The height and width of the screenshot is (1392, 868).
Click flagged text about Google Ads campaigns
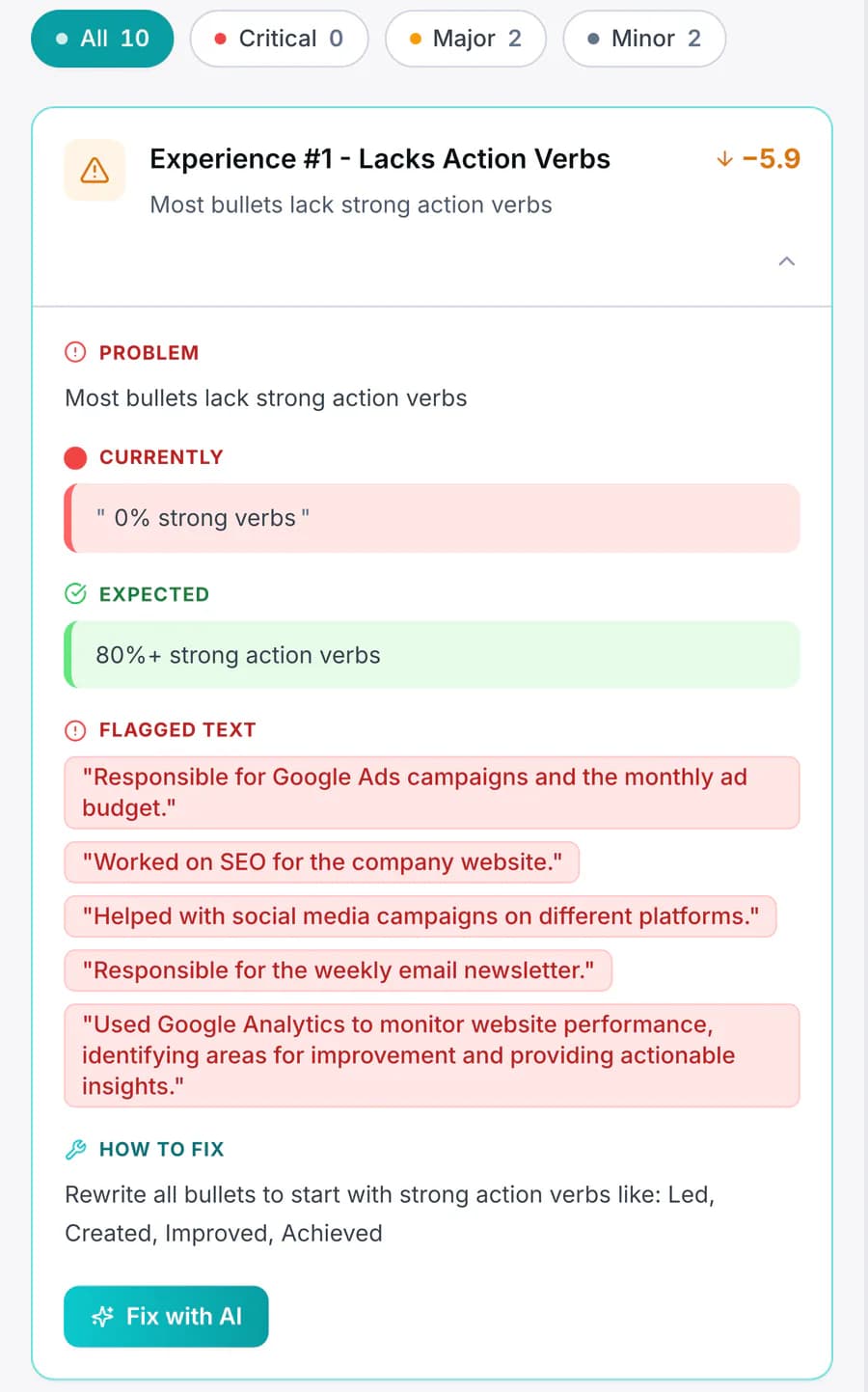click(x=432, y=793)
